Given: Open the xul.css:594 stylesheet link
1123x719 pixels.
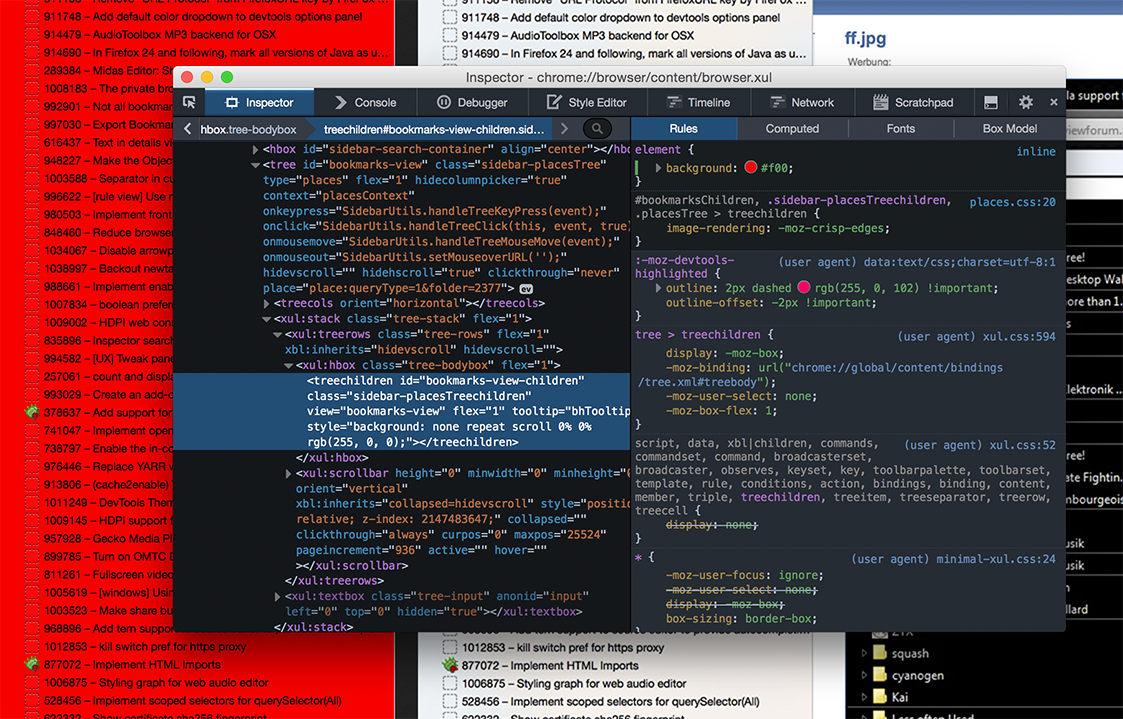Looking at the screenshot, I should (1019, 337).
